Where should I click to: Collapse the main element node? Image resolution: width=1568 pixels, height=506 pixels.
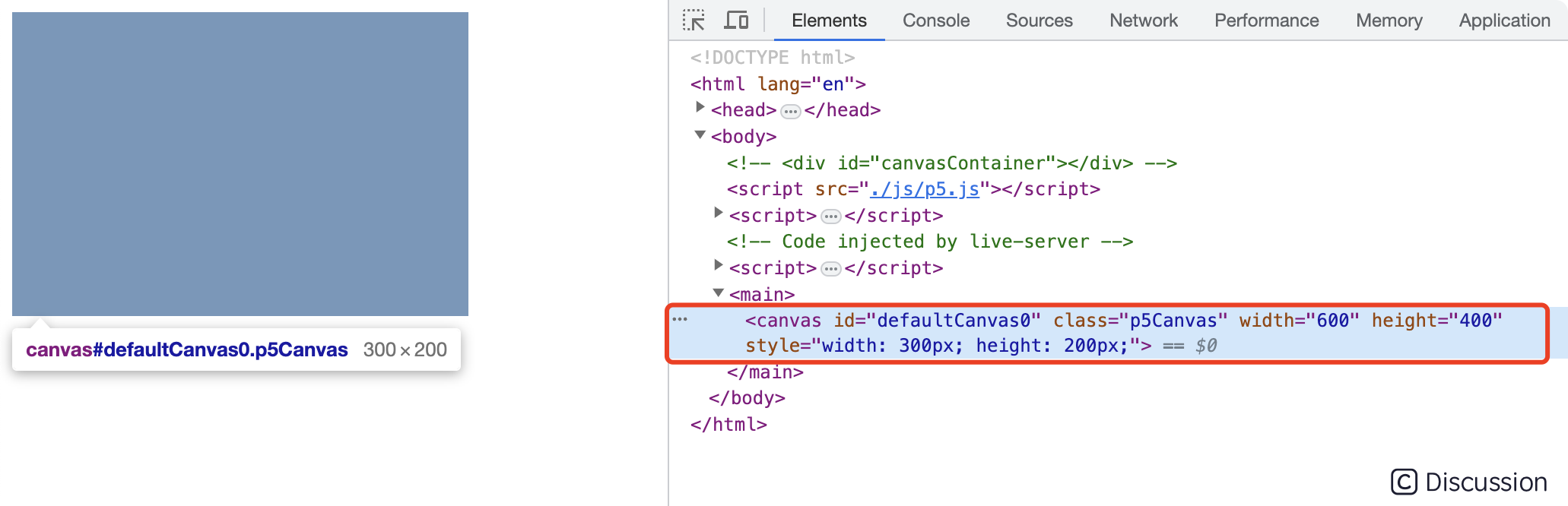[718, 293]
